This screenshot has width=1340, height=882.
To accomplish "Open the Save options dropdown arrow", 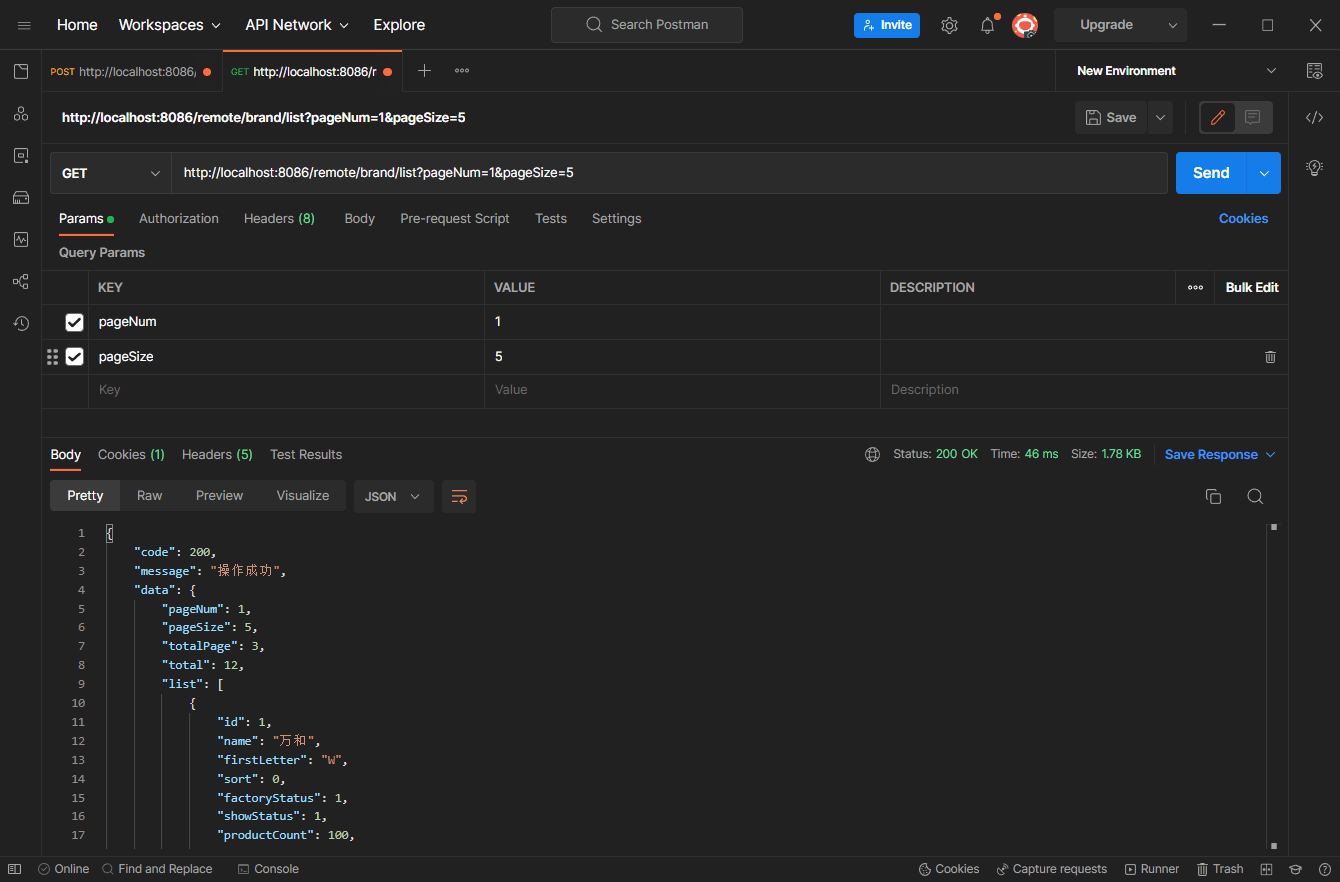I will (x=1160, y=117).
